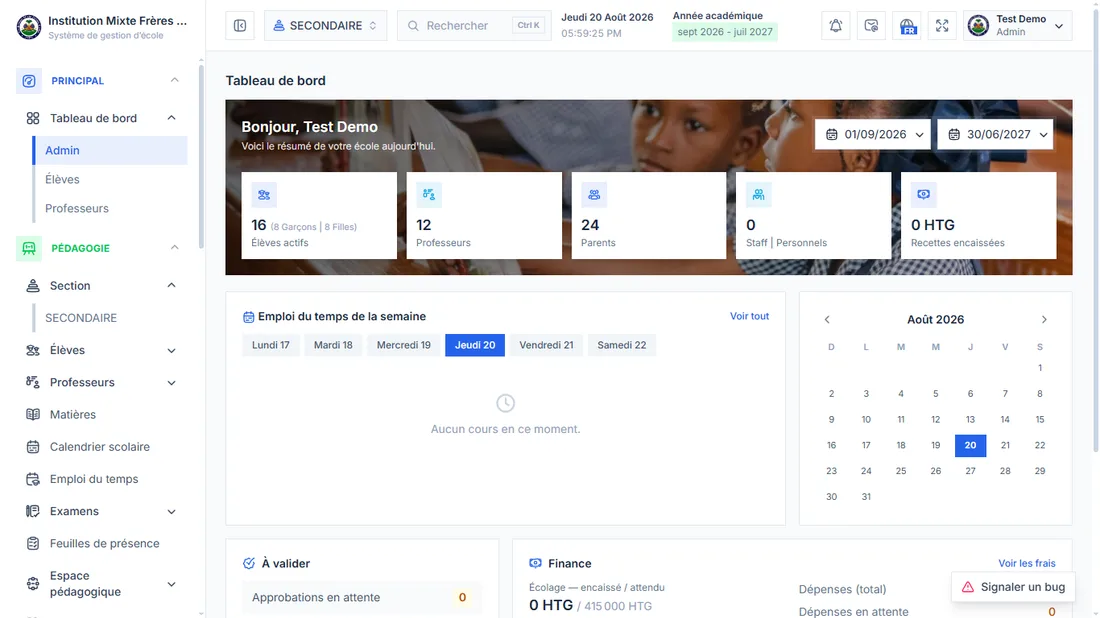The image size is (1100, 618).
Task: Click the PRINCIPAL section icon
Action: click(29, 81)
